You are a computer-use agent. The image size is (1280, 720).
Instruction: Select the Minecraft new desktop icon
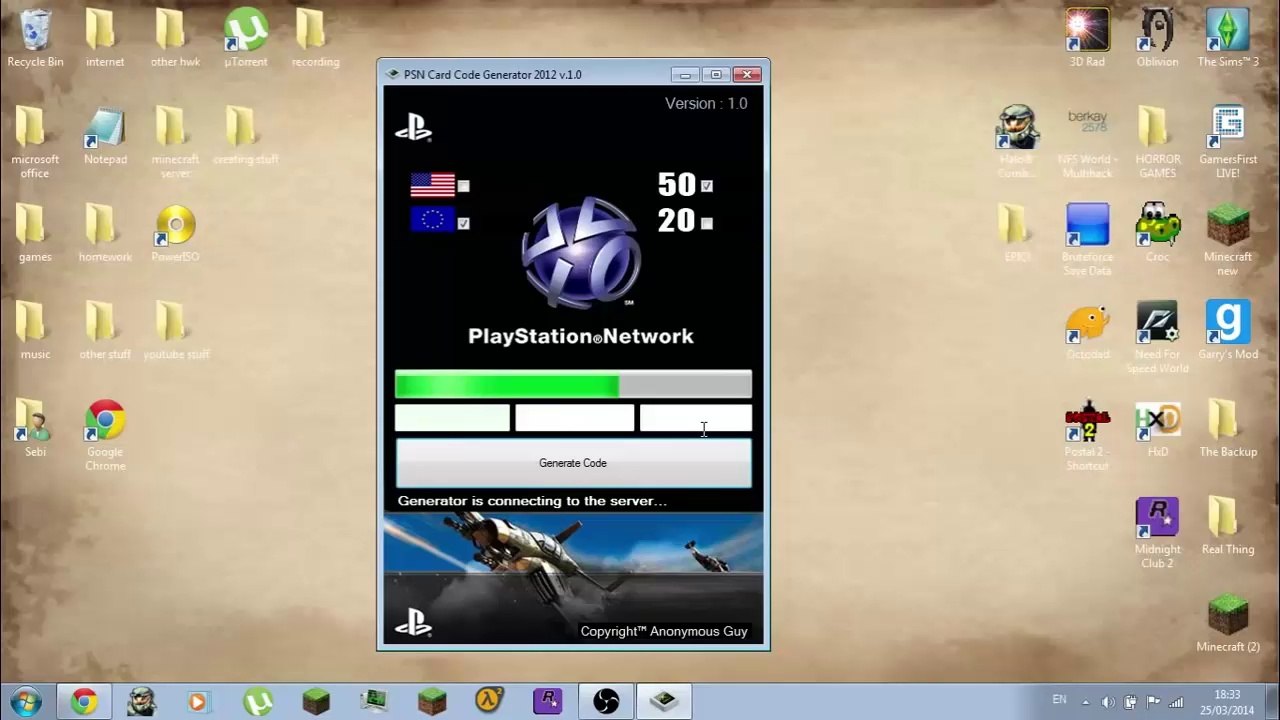coord(1227,240)
